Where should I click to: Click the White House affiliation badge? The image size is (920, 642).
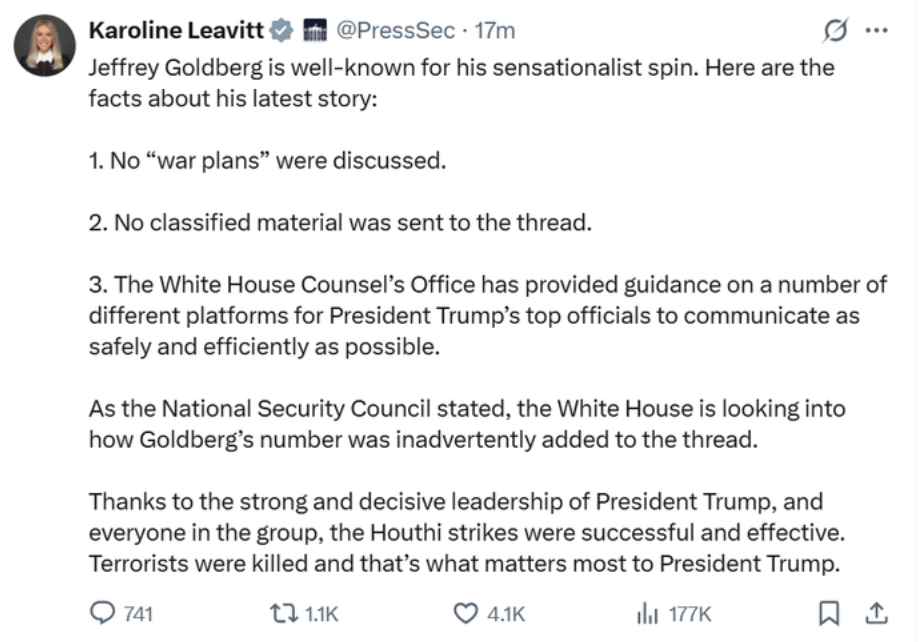pyautogui.click(x=313, y=31)
